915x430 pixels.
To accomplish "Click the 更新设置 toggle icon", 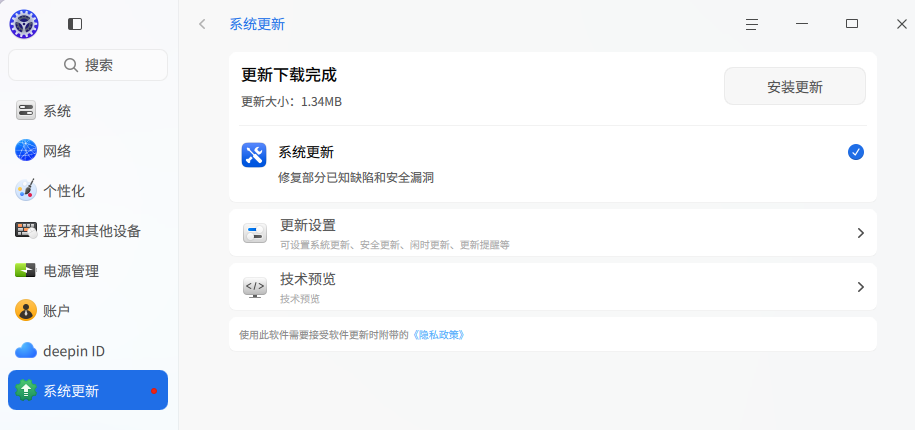I will (255, 233).
